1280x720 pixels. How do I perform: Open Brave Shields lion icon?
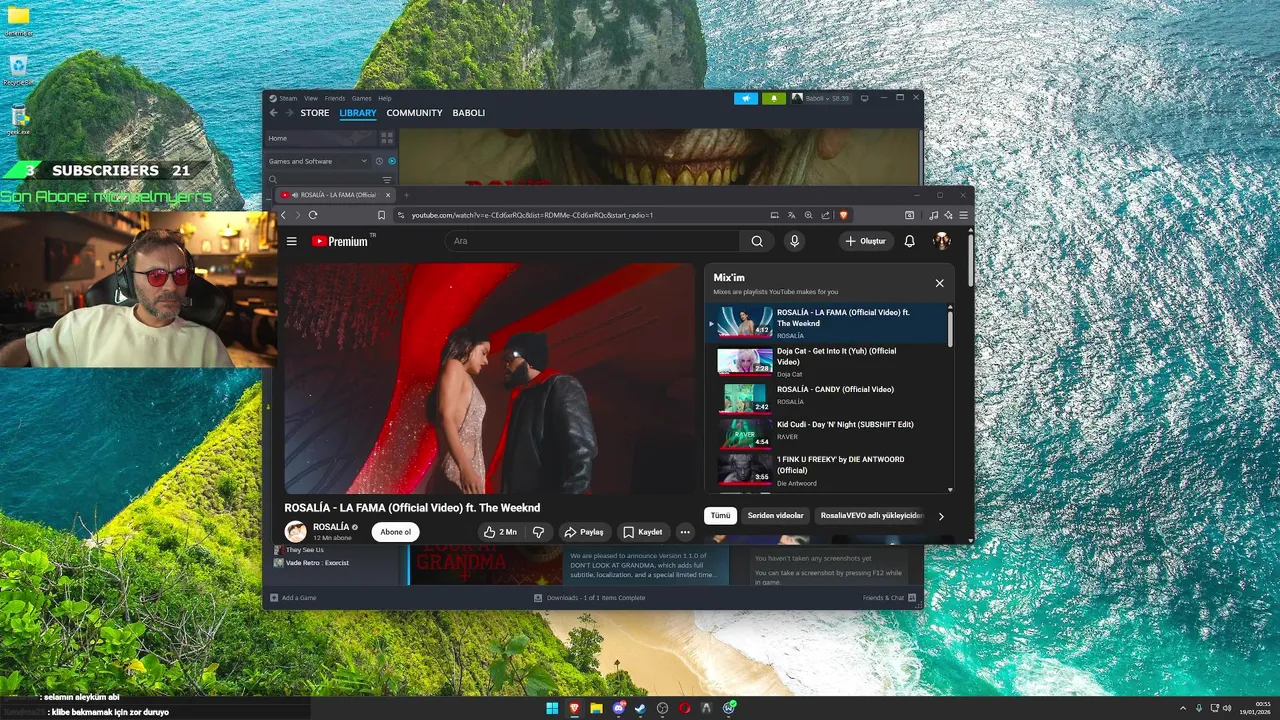843,215
